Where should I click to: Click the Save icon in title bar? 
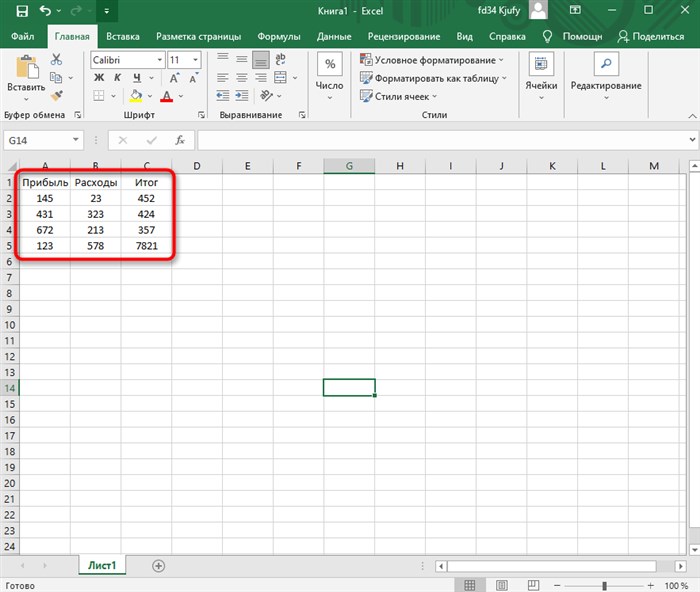pos(22,11)
